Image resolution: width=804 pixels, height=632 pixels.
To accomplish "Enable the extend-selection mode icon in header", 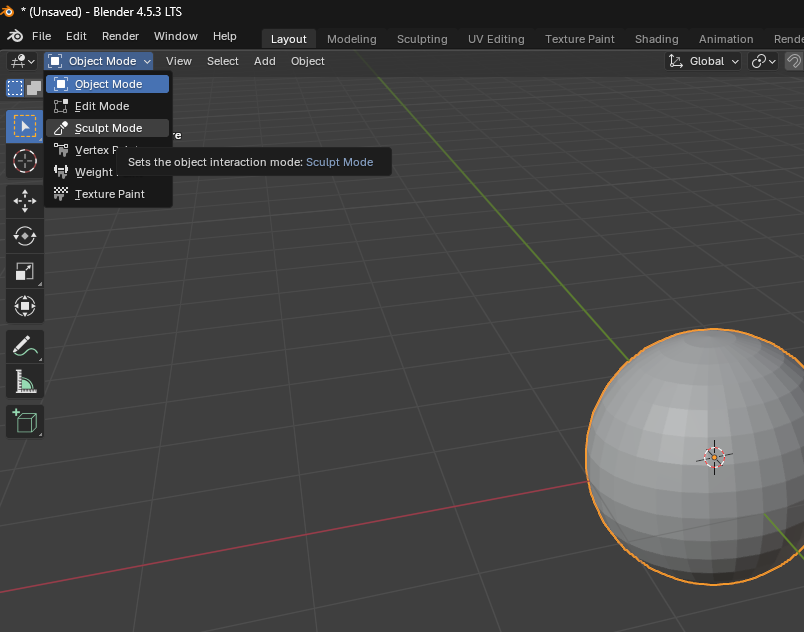I will 33,88.
